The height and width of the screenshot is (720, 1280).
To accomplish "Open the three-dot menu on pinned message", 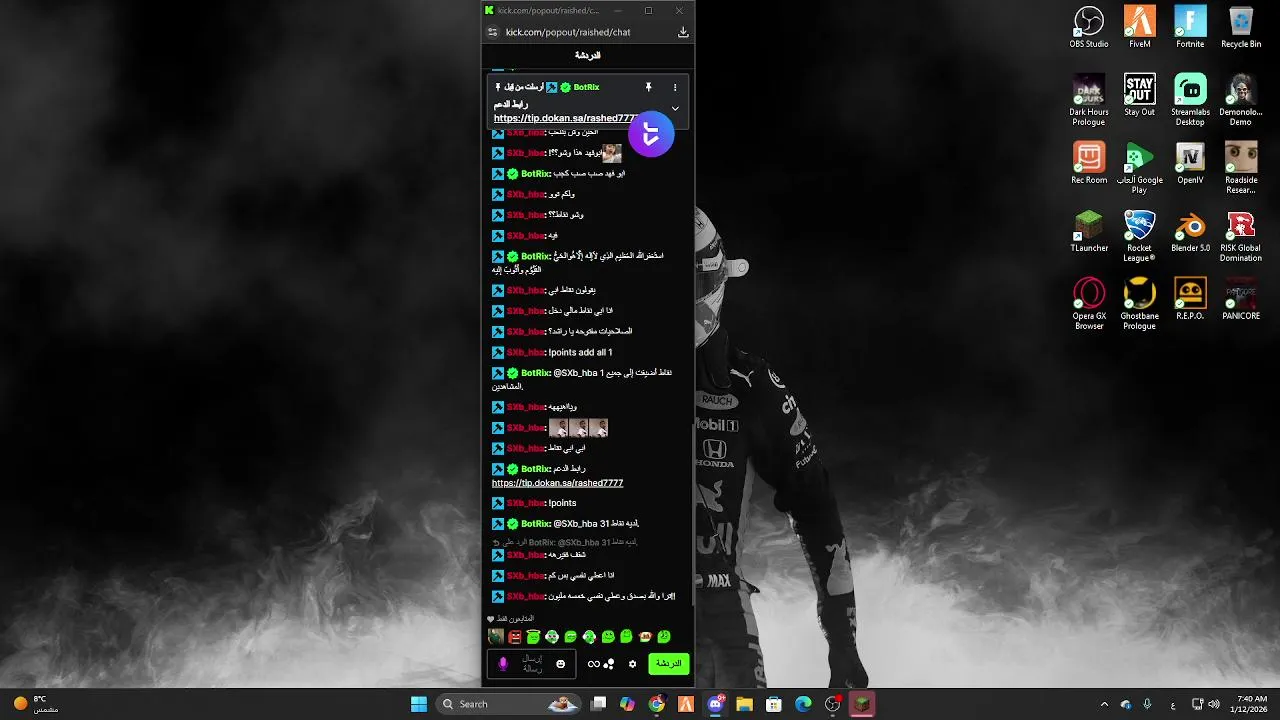I will click(675, 87).
